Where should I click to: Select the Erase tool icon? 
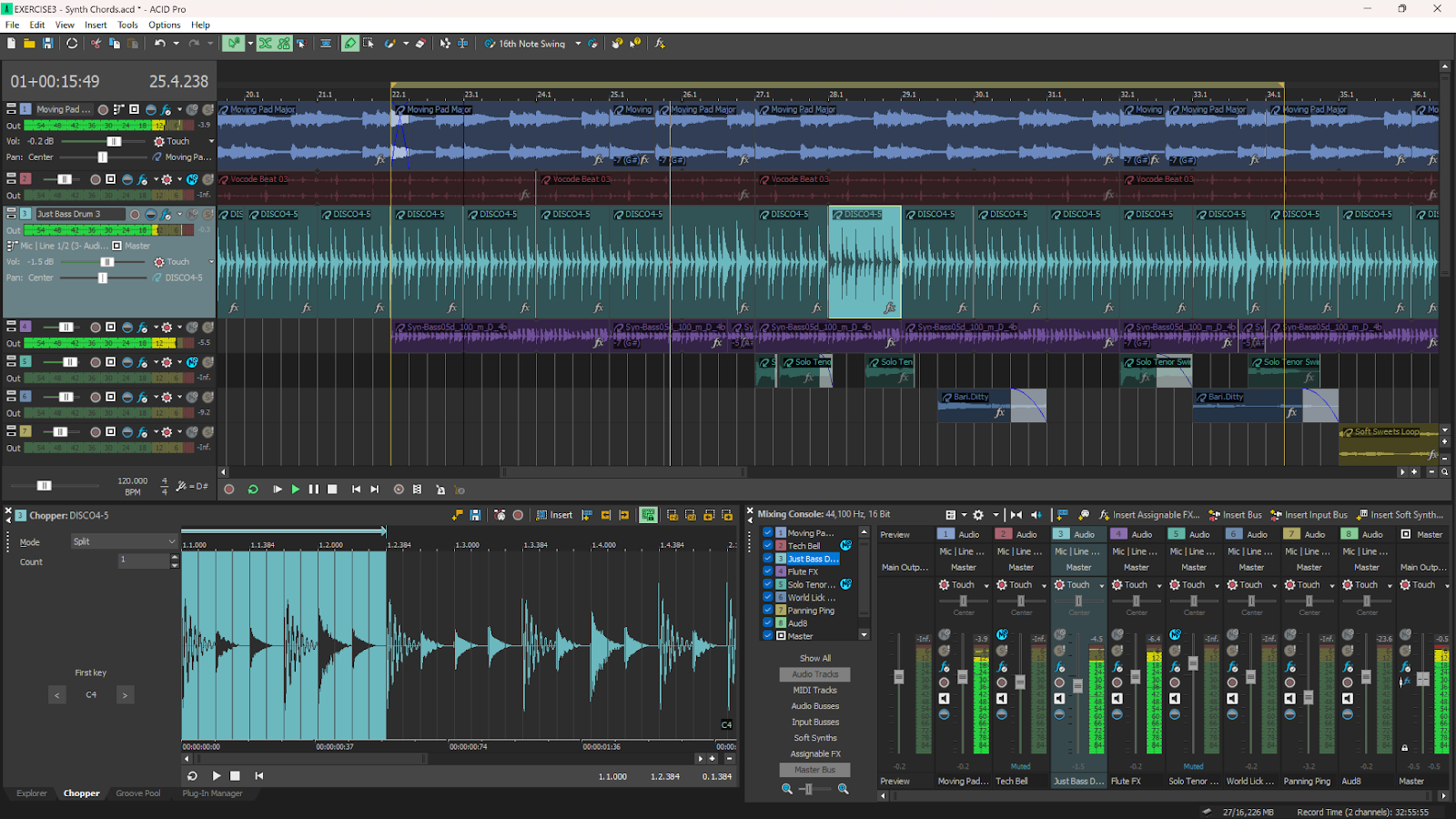pyautogui.click(x=420, y=44)
